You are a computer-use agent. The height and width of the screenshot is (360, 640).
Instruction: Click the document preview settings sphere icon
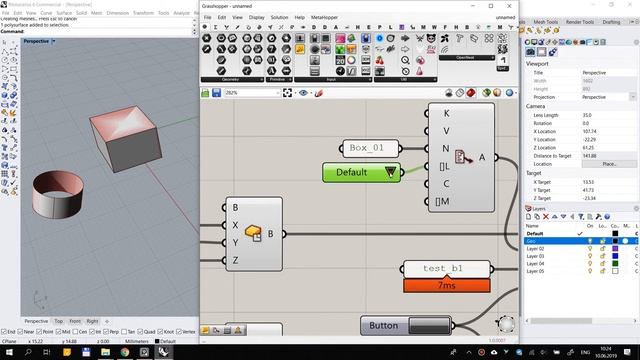[497, 93]
